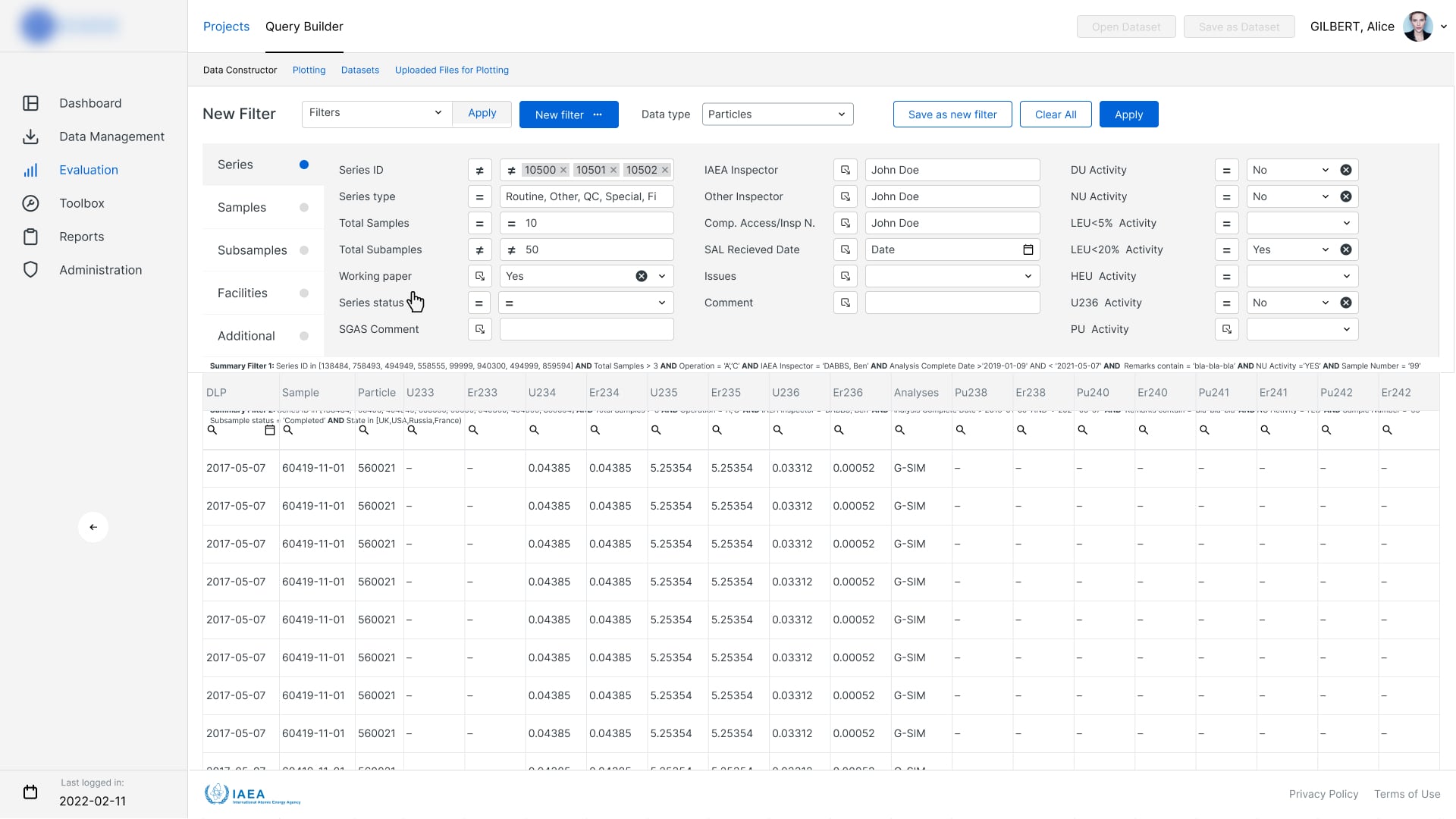Screen dimensions: 1456x819
Task: Click the Data Management download icon
Action: click(30, 136)
